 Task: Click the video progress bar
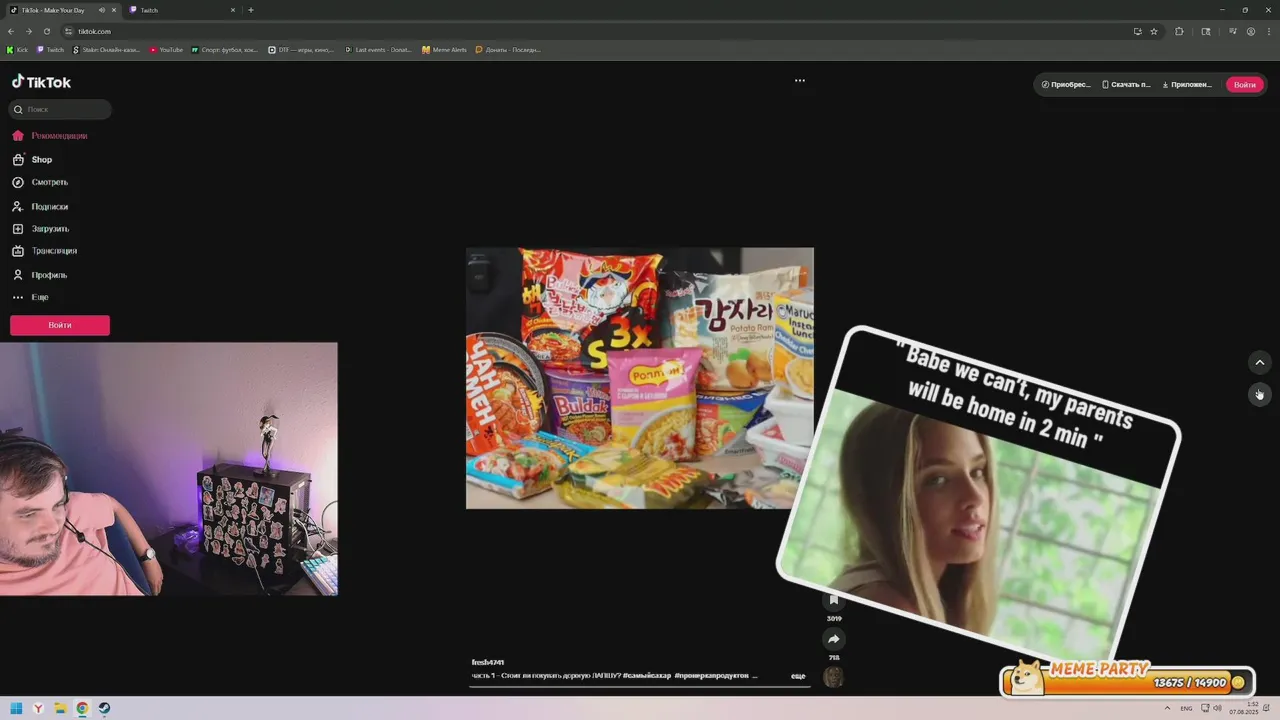(x=640, y=686)
